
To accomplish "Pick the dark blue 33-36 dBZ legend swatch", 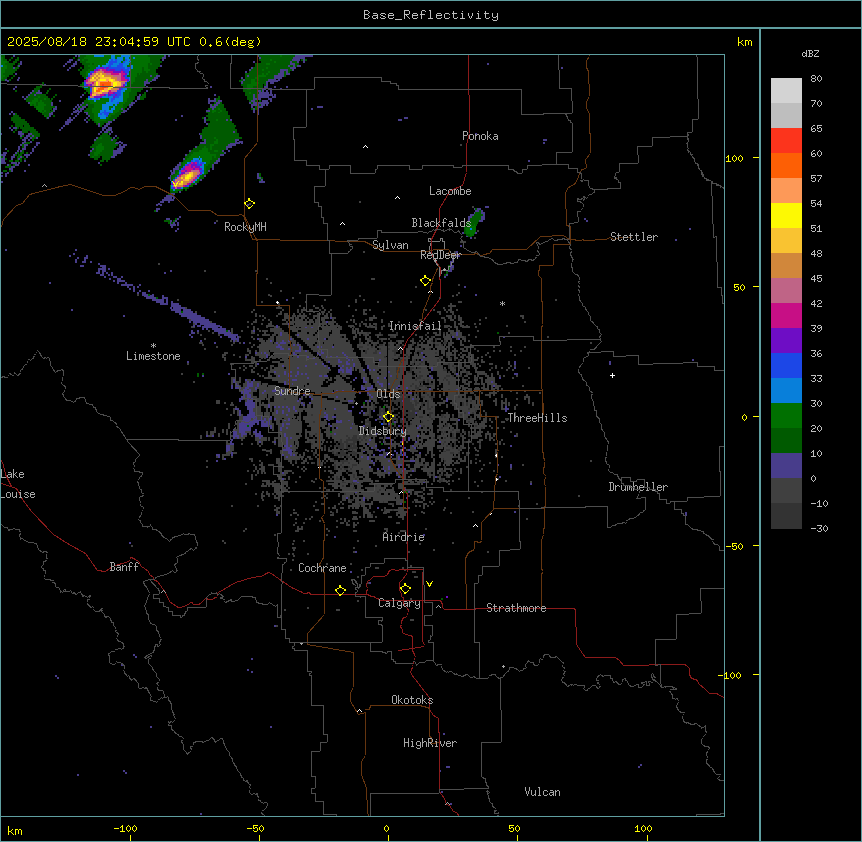I will tap(786, 365).
